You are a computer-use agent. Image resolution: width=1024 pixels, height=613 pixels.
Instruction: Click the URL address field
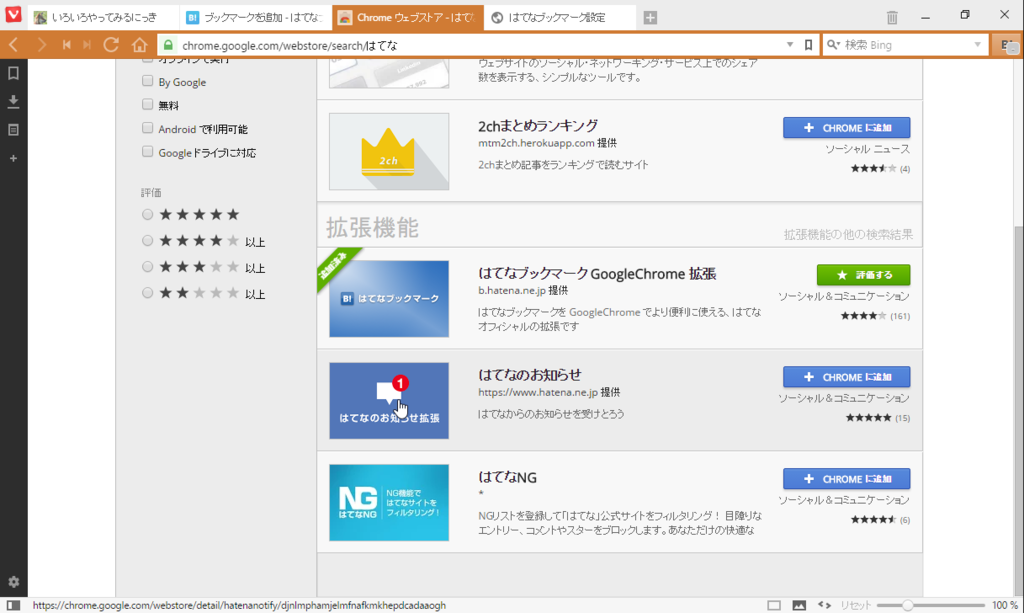pyautogui.click(x=480, y=45)
